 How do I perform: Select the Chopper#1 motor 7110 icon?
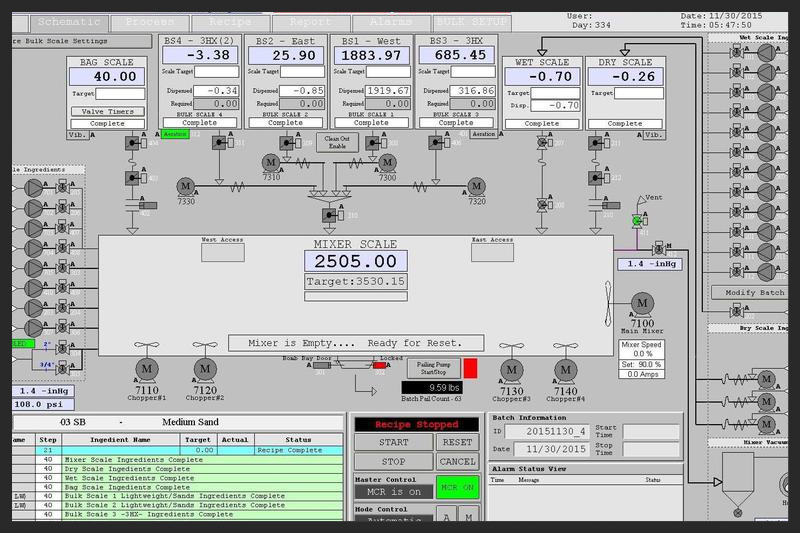pyautogui.click(x=147, y=368)
